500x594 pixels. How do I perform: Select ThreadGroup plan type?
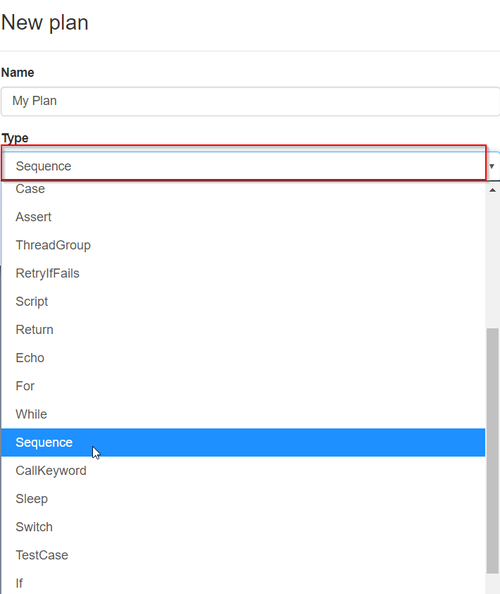pyautogui.click(x=243, y=245)
